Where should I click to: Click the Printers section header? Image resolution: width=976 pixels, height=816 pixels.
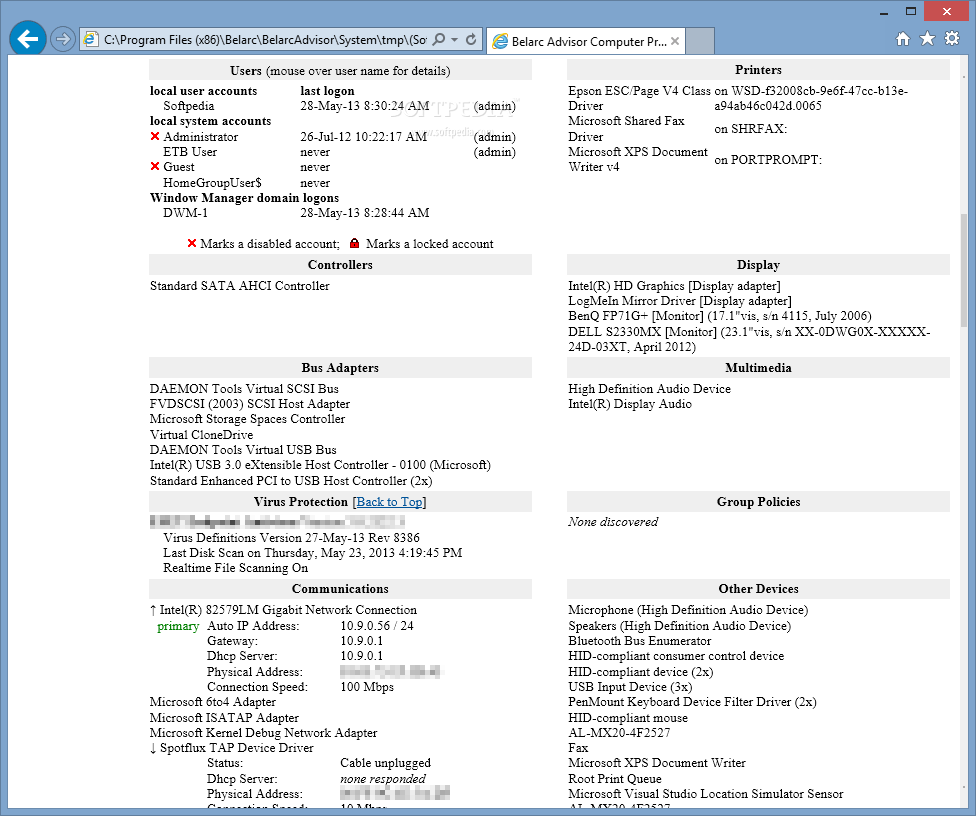pyautogui.click(x=758, y=70)
